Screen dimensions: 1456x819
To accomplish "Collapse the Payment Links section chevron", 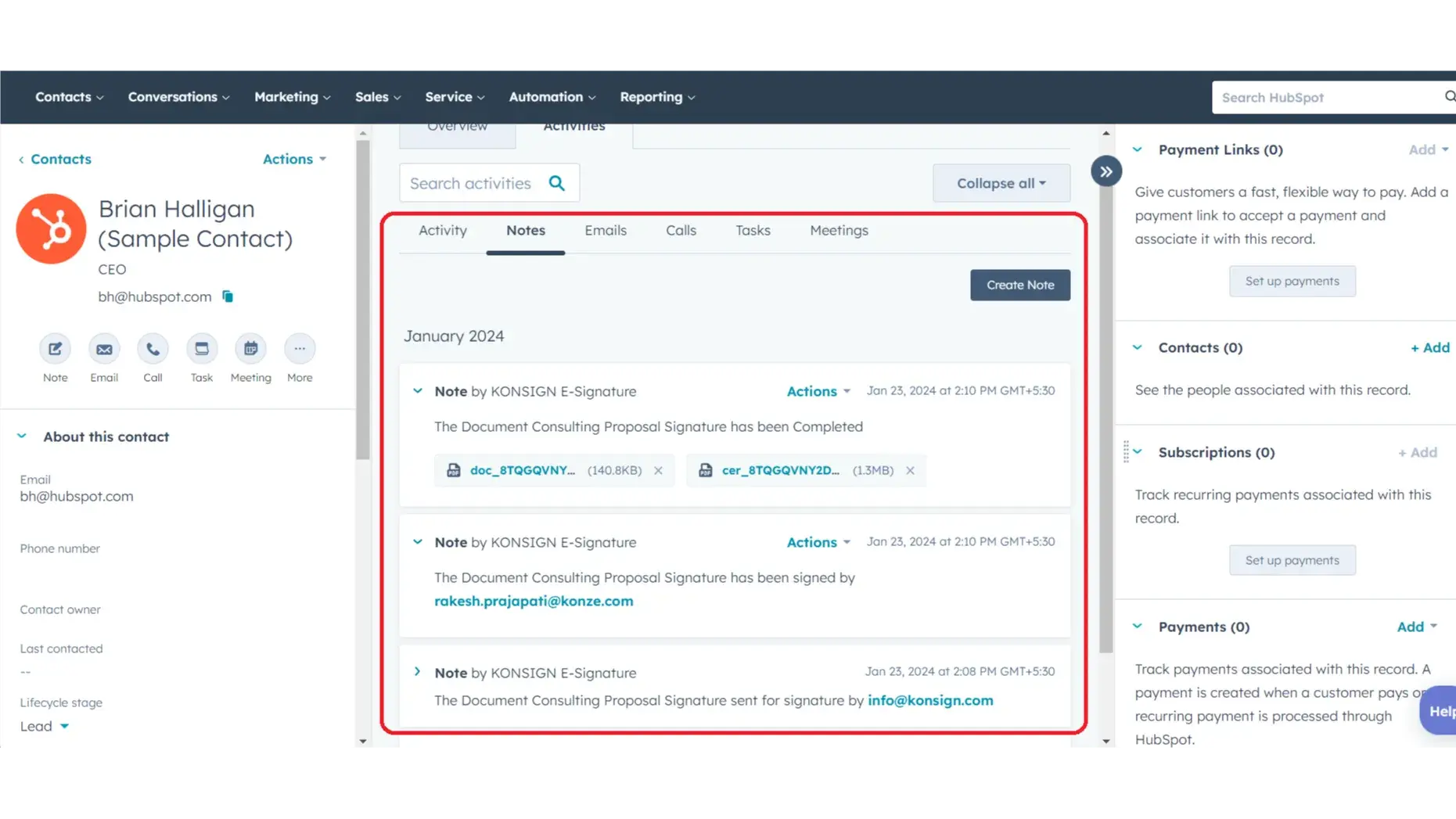I will point(1138,149).
